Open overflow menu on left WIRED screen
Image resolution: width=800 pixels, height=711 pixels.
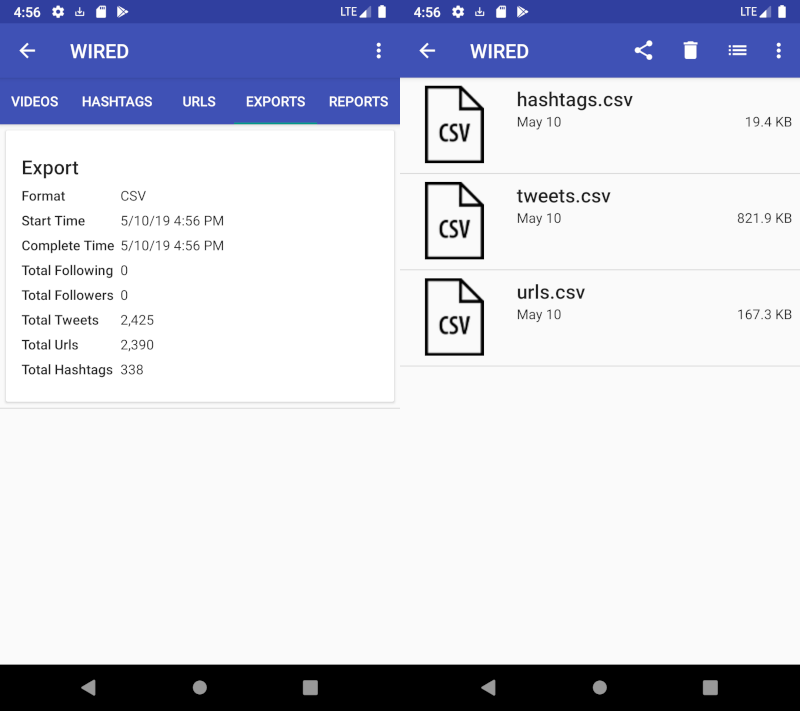(378, 51)
